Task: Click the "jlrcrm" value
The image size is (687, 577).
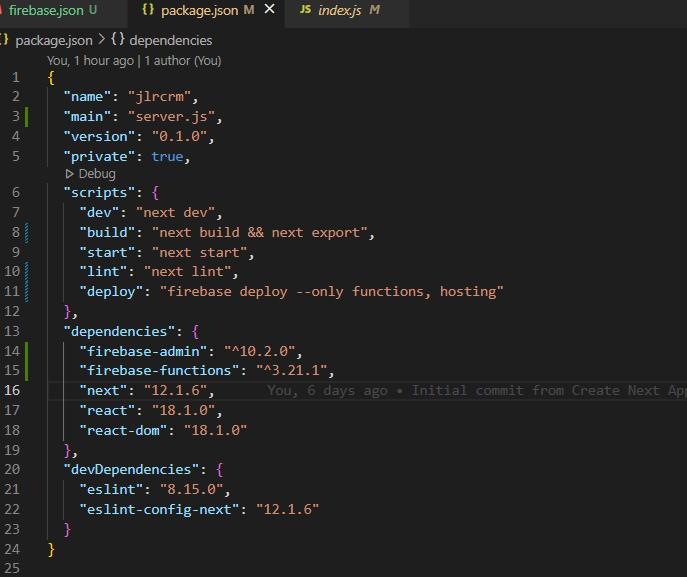Action: [x=159, y=97]
